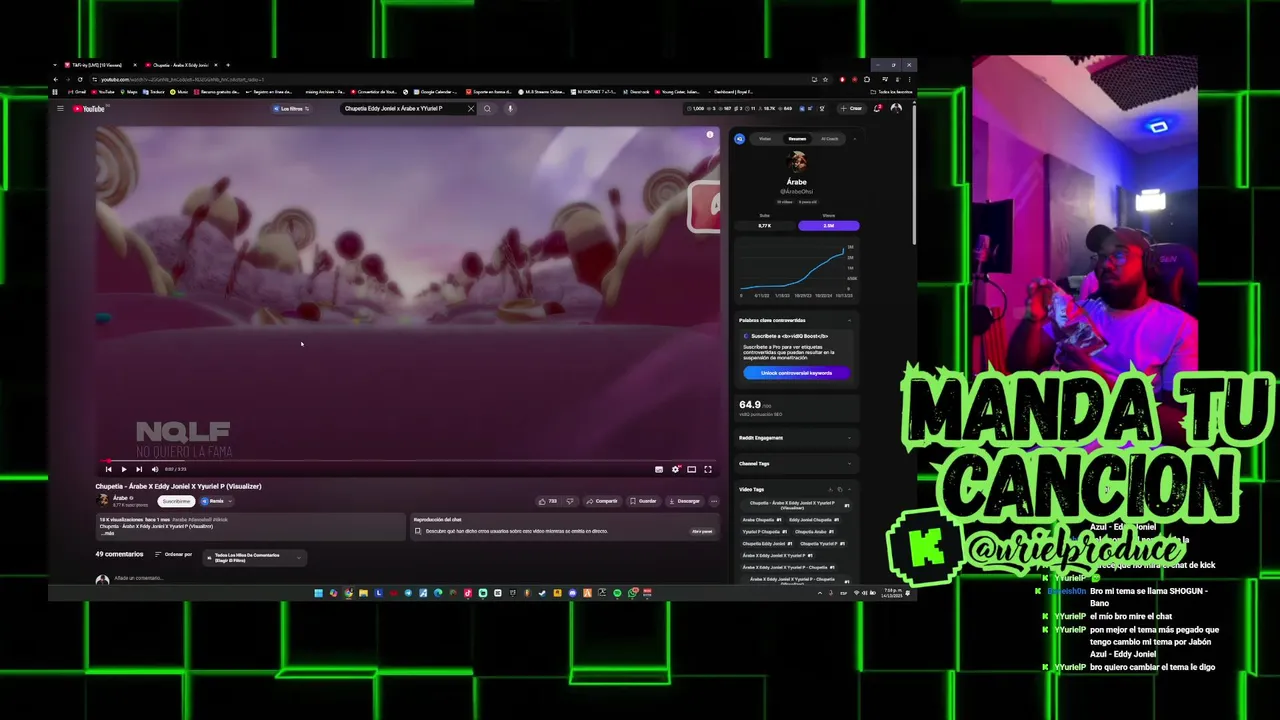Open Todos Los Hilos De Comentarios dropdown
The width and height of the screenshot is (1280, 720).
coord(254,557)
